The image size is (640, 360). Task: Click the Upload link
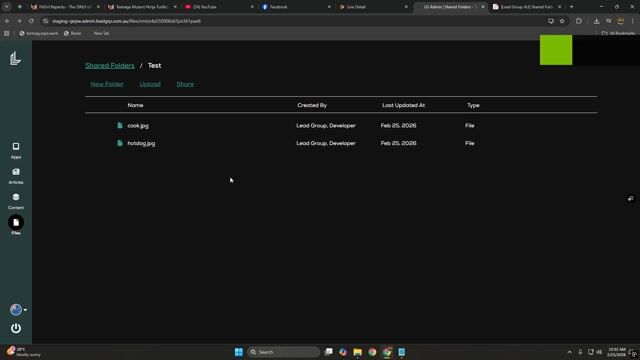click(150, 84)
